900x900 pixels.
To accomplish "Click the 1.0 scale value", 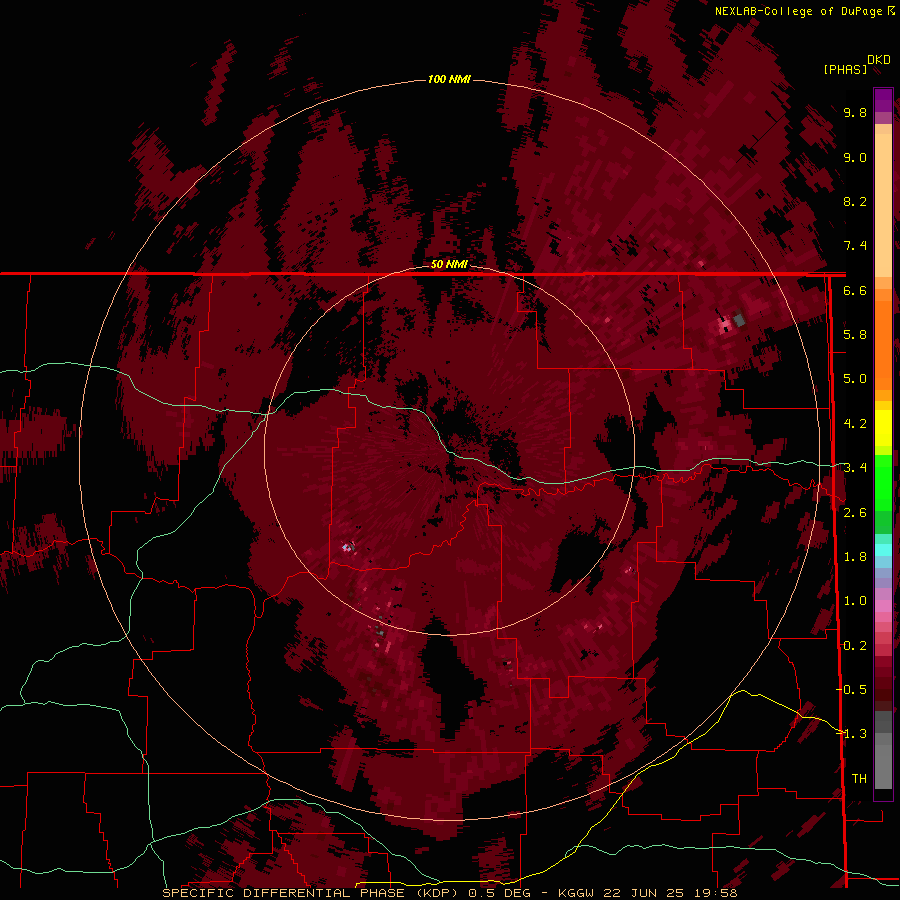I will [x=855, y=601].
